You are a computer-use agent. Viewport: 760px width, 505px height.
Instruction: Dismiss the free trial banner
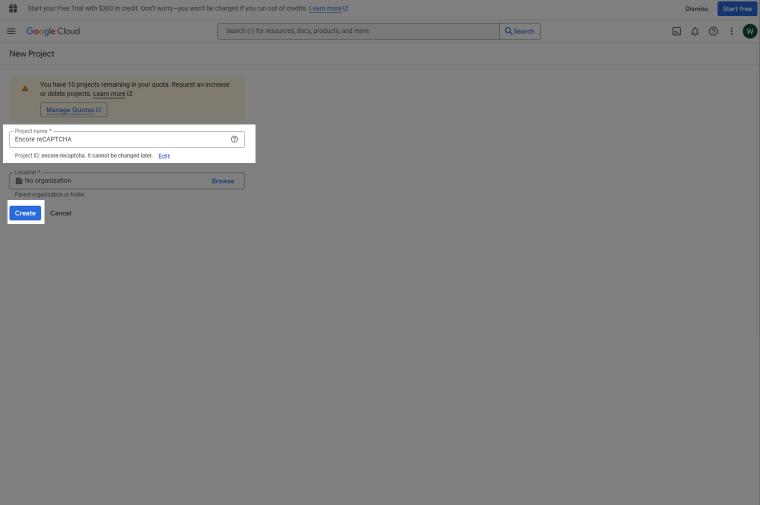point(696,8)
